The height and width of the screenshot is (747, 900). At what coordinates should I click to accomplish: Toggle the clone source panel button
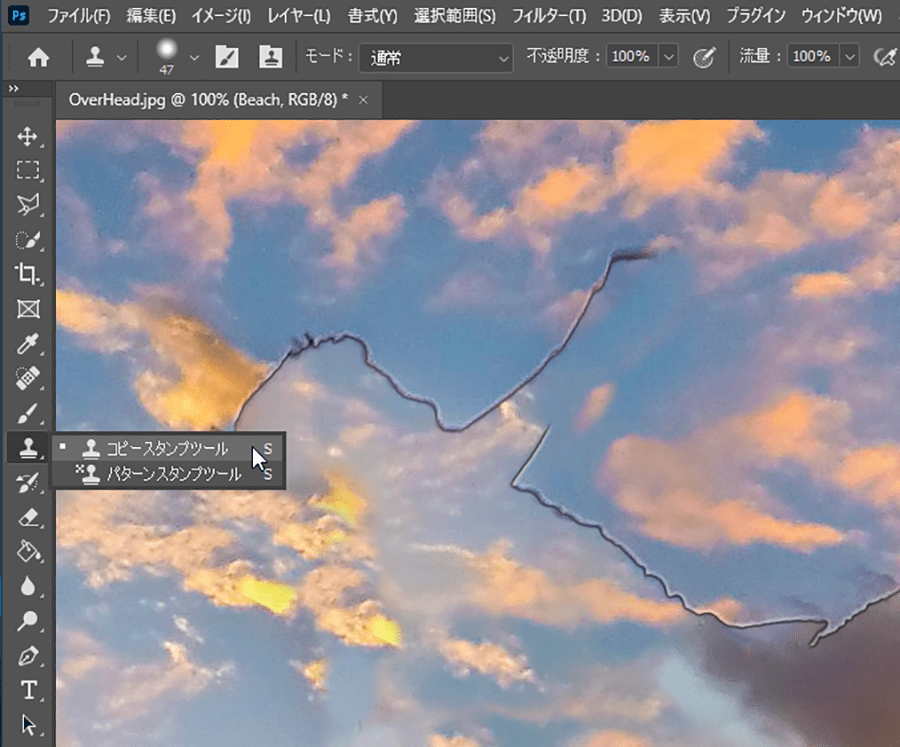[270, 58]
